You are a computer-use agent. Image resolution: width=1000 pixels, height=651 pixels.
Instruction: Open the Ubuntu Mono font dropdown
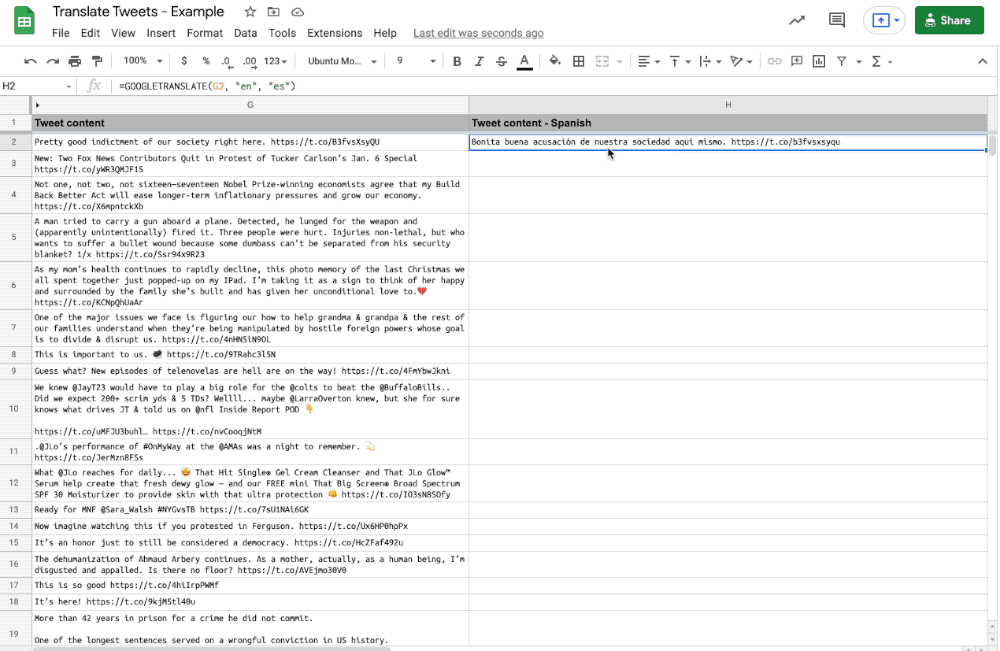click(x=342, y=61)
